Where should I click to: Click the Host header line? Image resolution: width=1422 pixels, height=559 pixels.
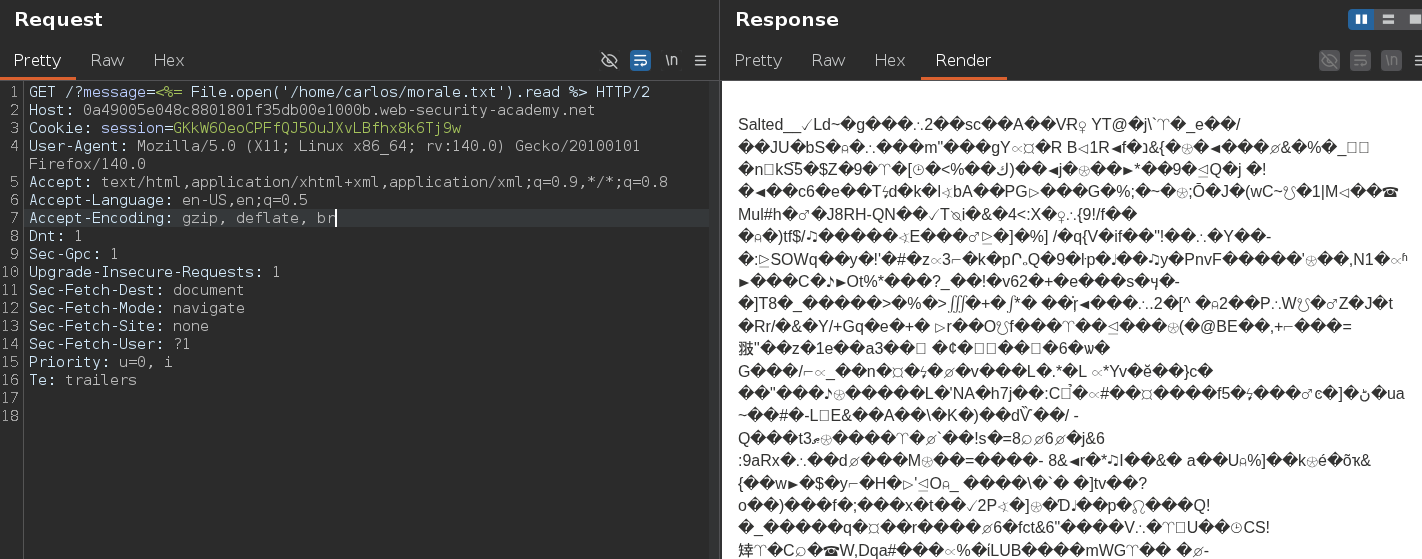[312, 110]
